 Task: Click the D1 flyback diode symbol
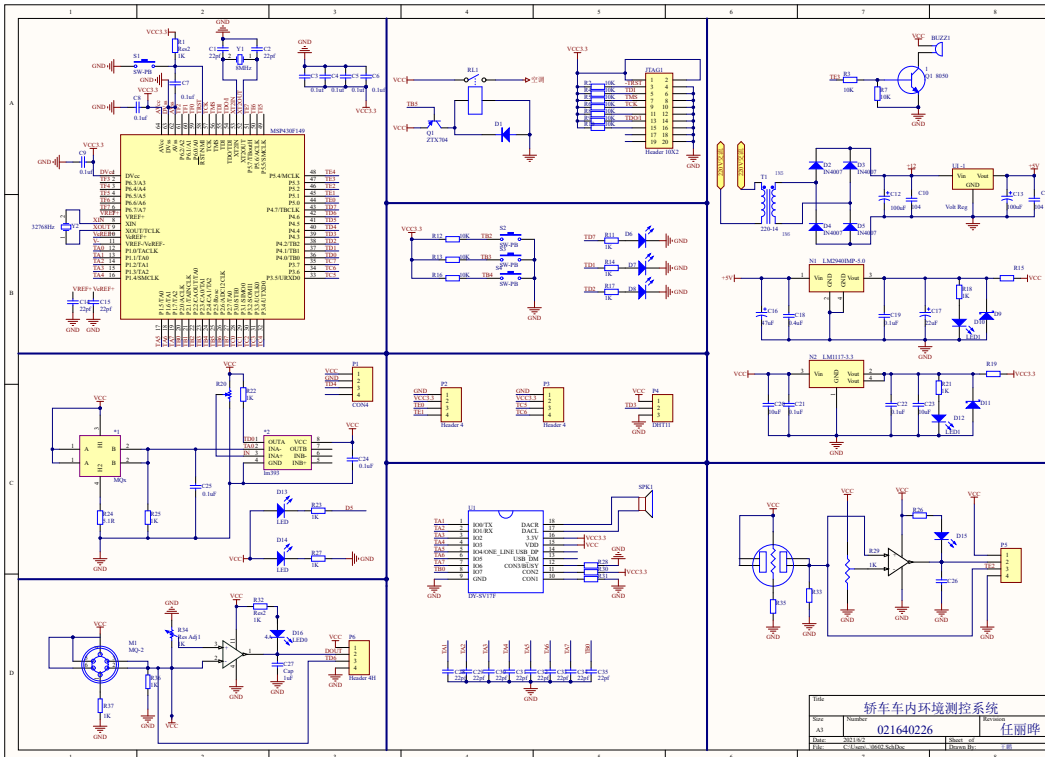point(505,135)
